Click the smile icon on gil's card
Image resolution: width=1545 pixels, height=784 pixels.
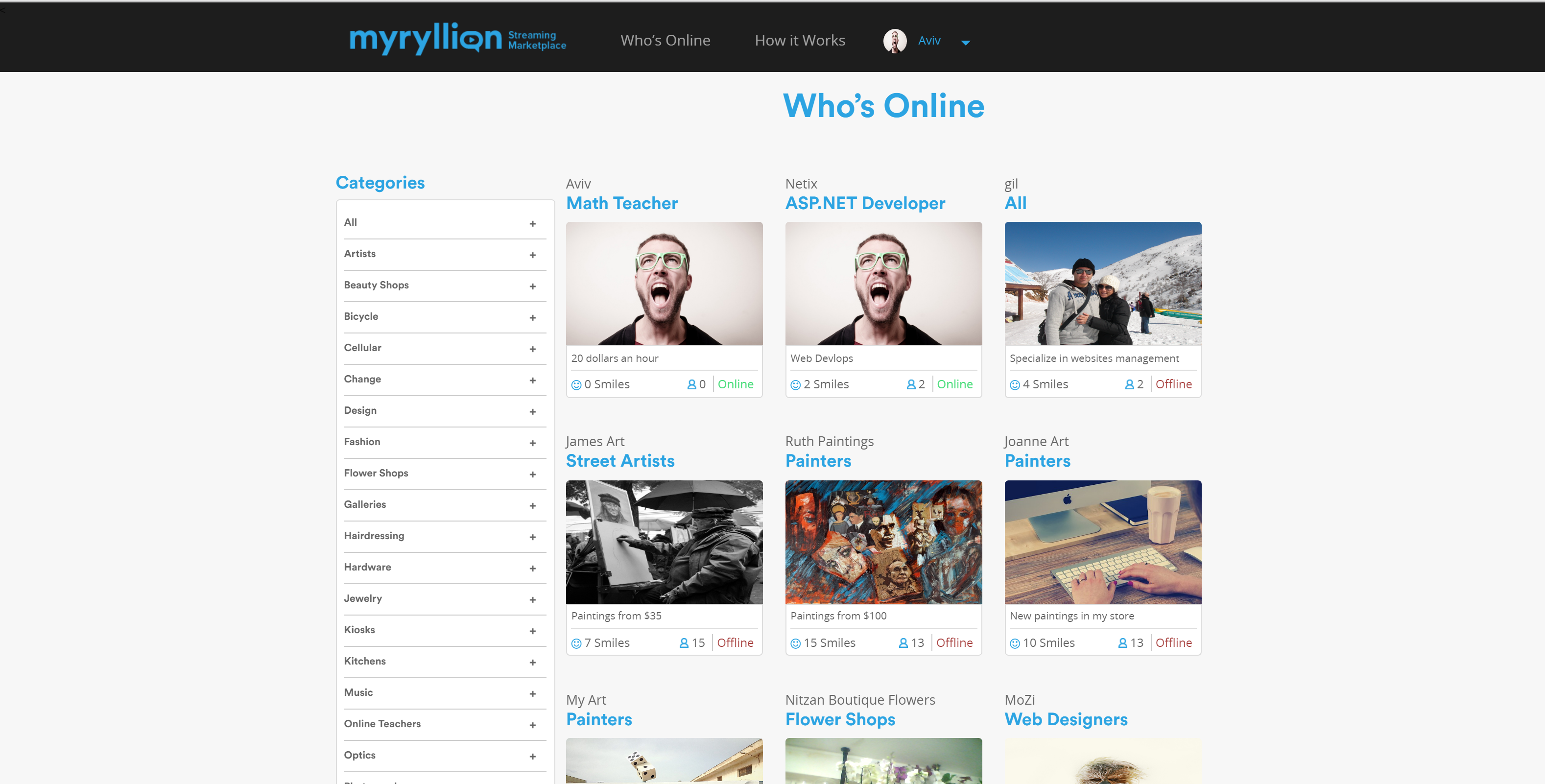1014,384
